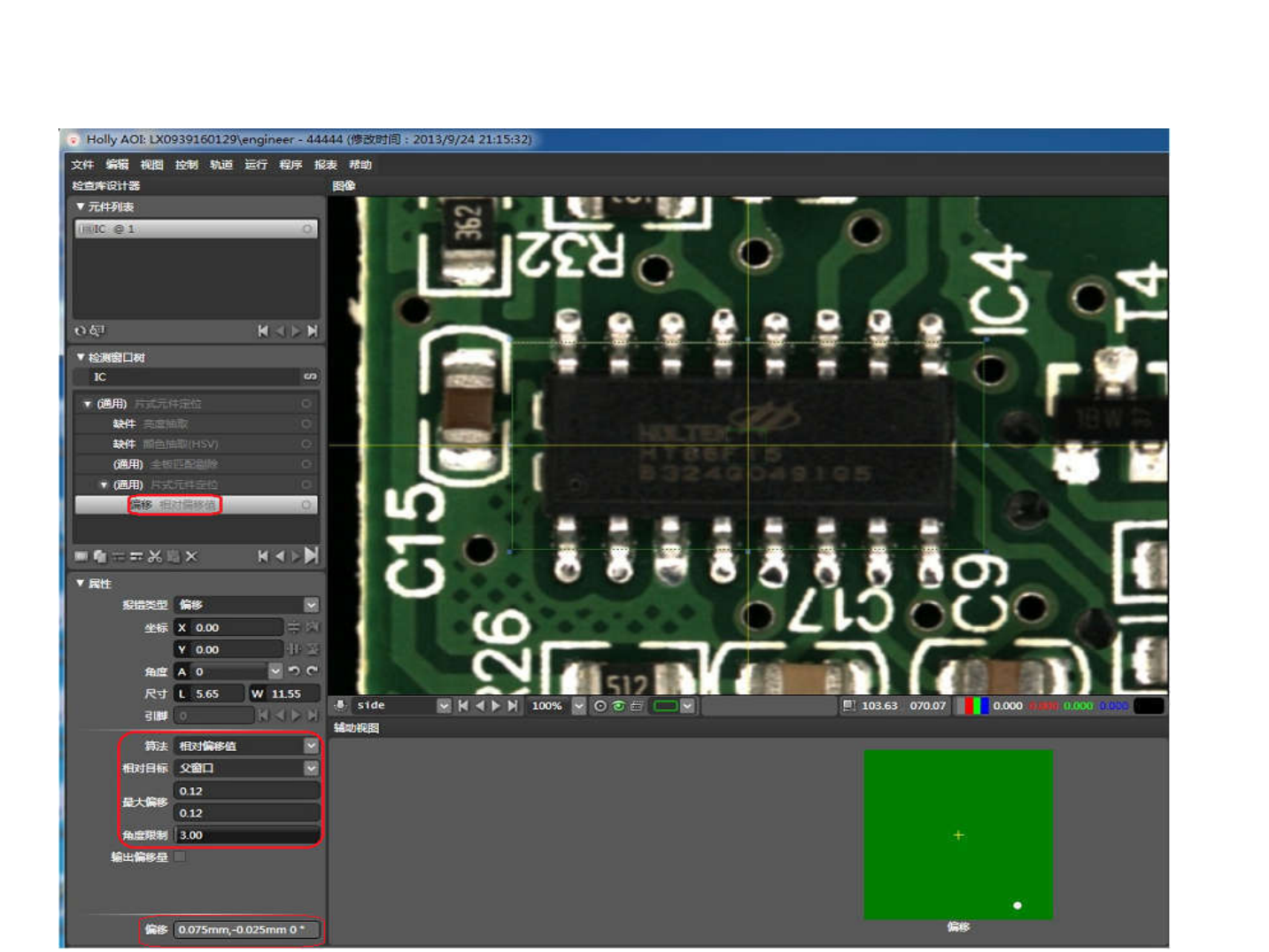Screen dimensions: 1269x952
Task: Open the 帮助 menu
Action: coord(360,165)
